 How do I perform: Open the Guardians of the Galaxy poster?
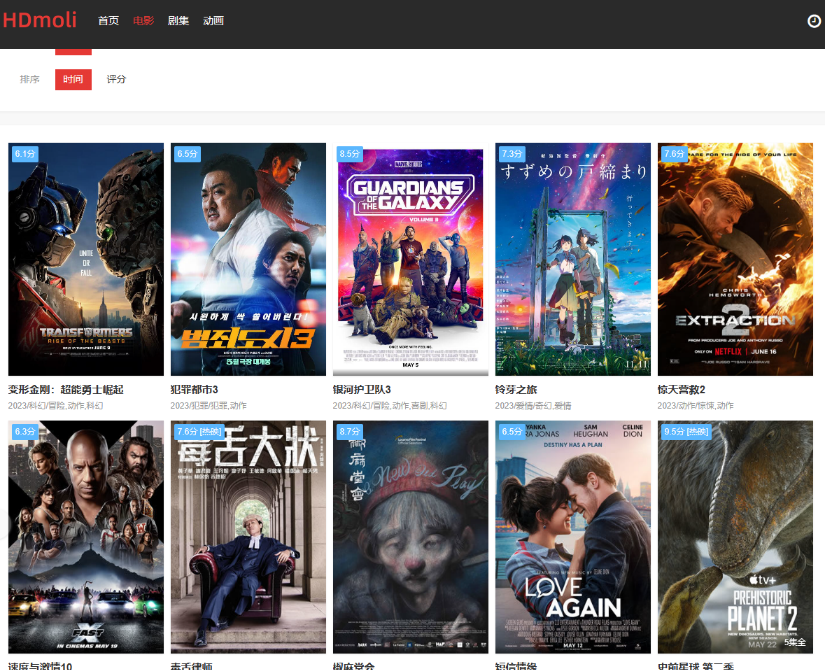pyautogui.click(x=410, y=259)
